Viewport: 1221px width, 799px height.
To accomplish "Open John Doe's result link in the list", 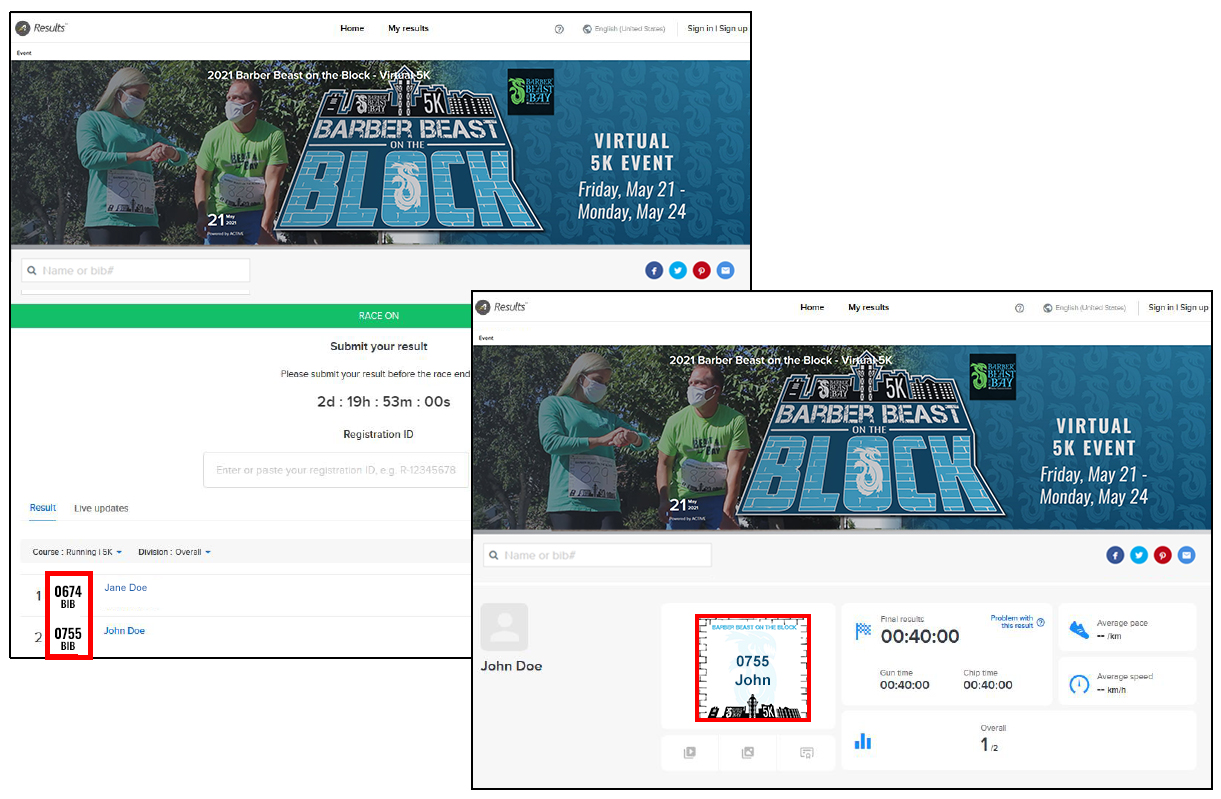I will [125, 631].
